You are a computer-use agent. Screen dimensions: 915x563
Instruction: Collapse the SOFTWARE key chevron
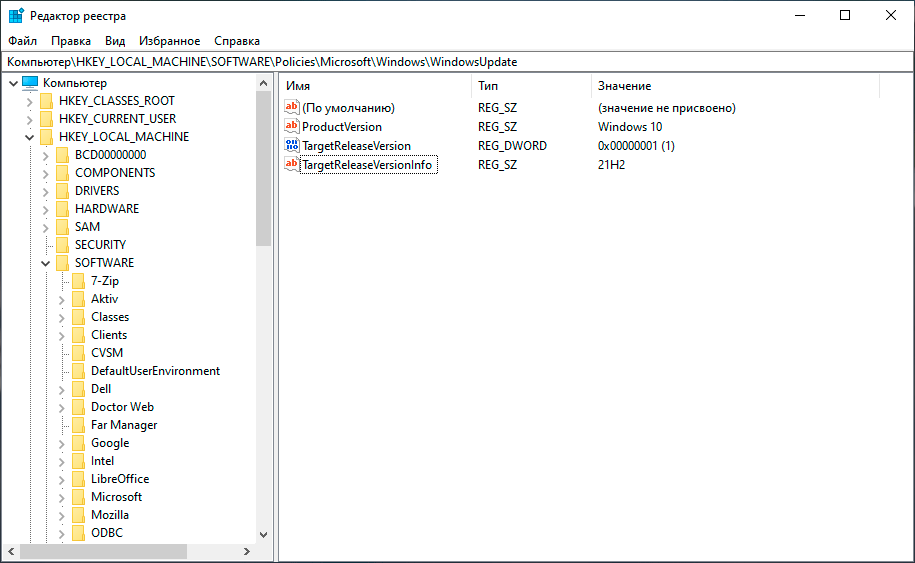45,263
